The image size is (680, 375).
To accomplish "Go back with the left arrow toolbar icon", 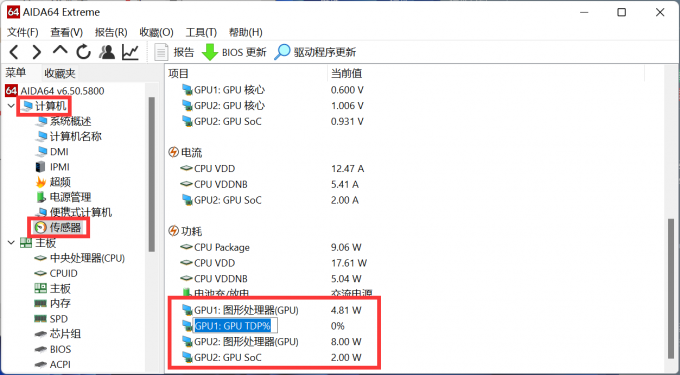I will (x=14, y=52).
